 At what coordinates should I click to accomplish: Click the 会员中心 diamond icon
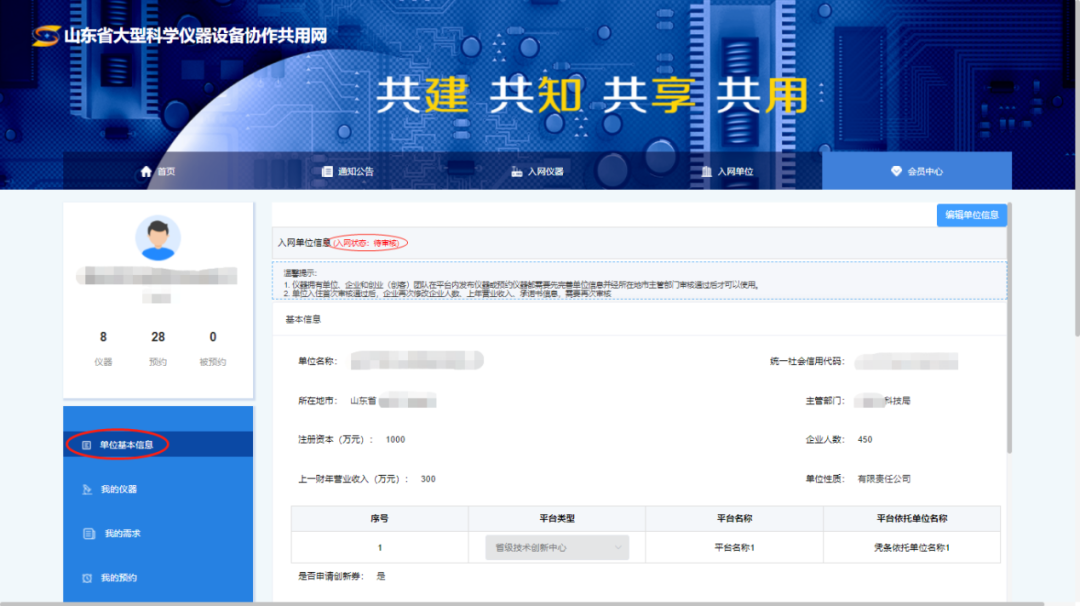tap(896, 171)
